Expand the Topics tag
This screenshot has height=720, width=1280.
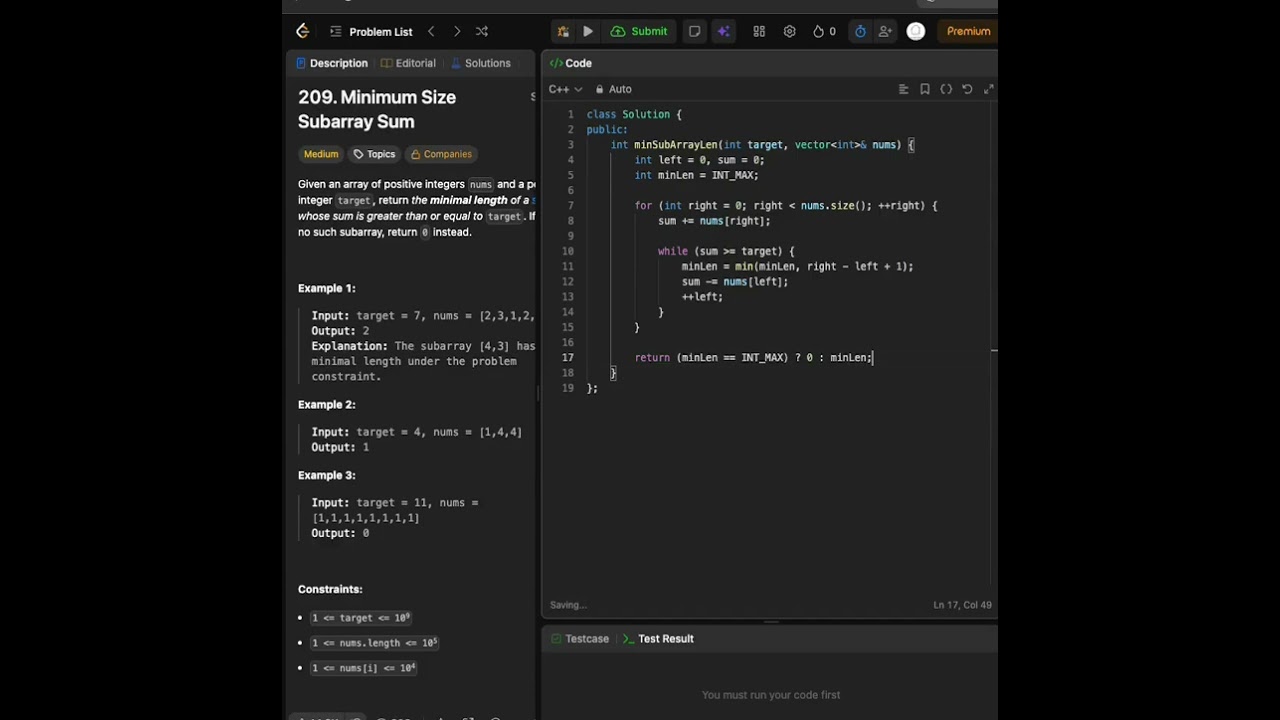click(x=374, y=154)
